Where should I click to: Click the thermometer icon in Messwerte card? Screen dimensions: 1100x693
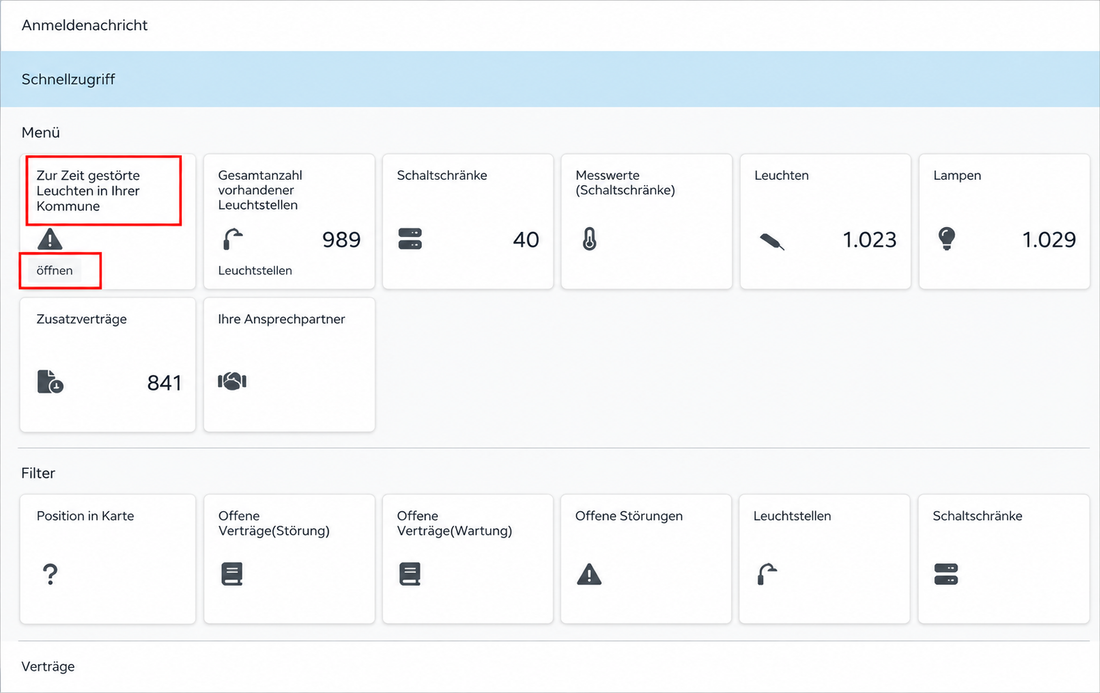click(x=589, y=239)
